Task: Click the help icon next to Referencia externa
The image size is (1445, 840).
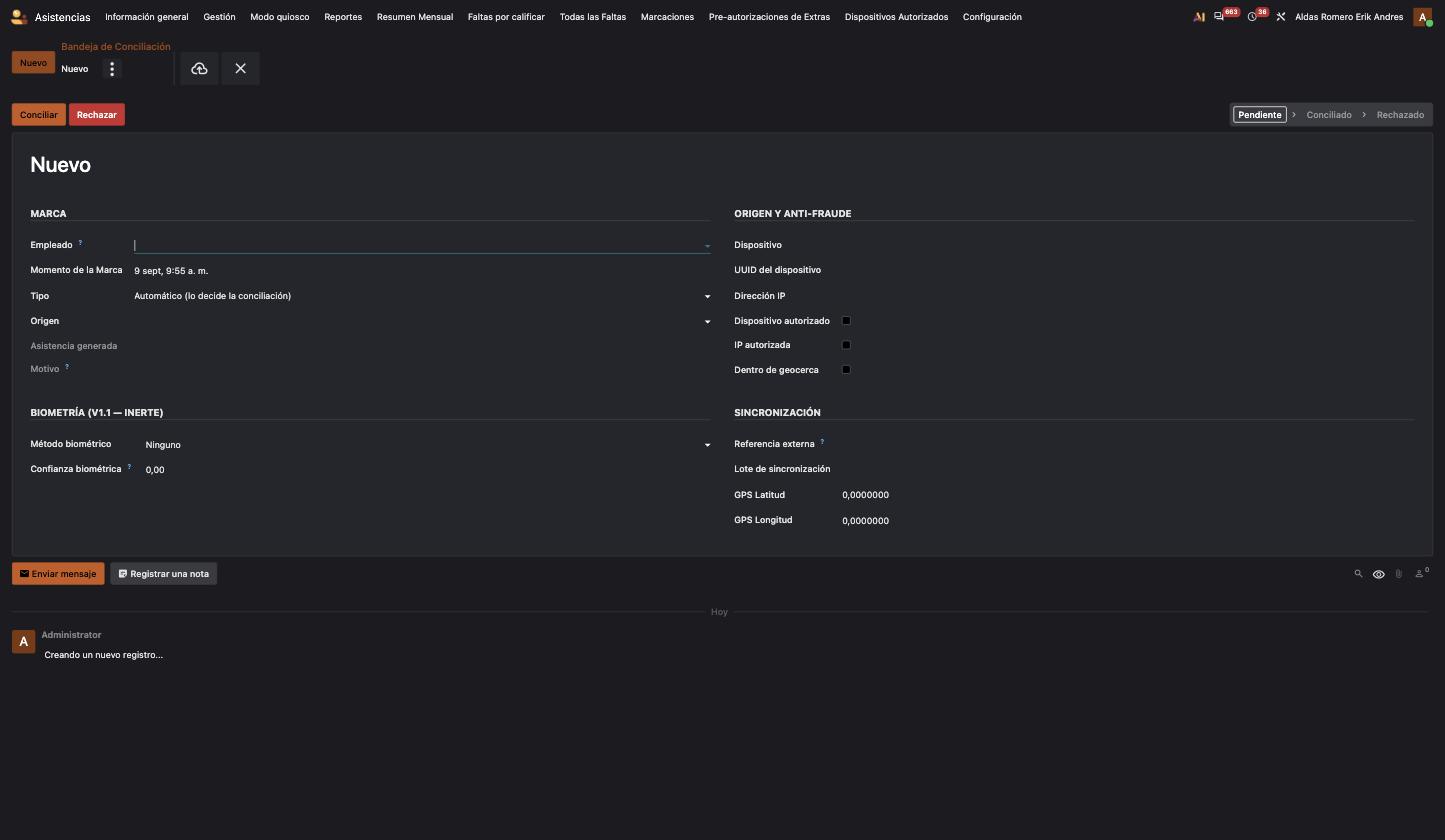Action: tap(822, 442)
